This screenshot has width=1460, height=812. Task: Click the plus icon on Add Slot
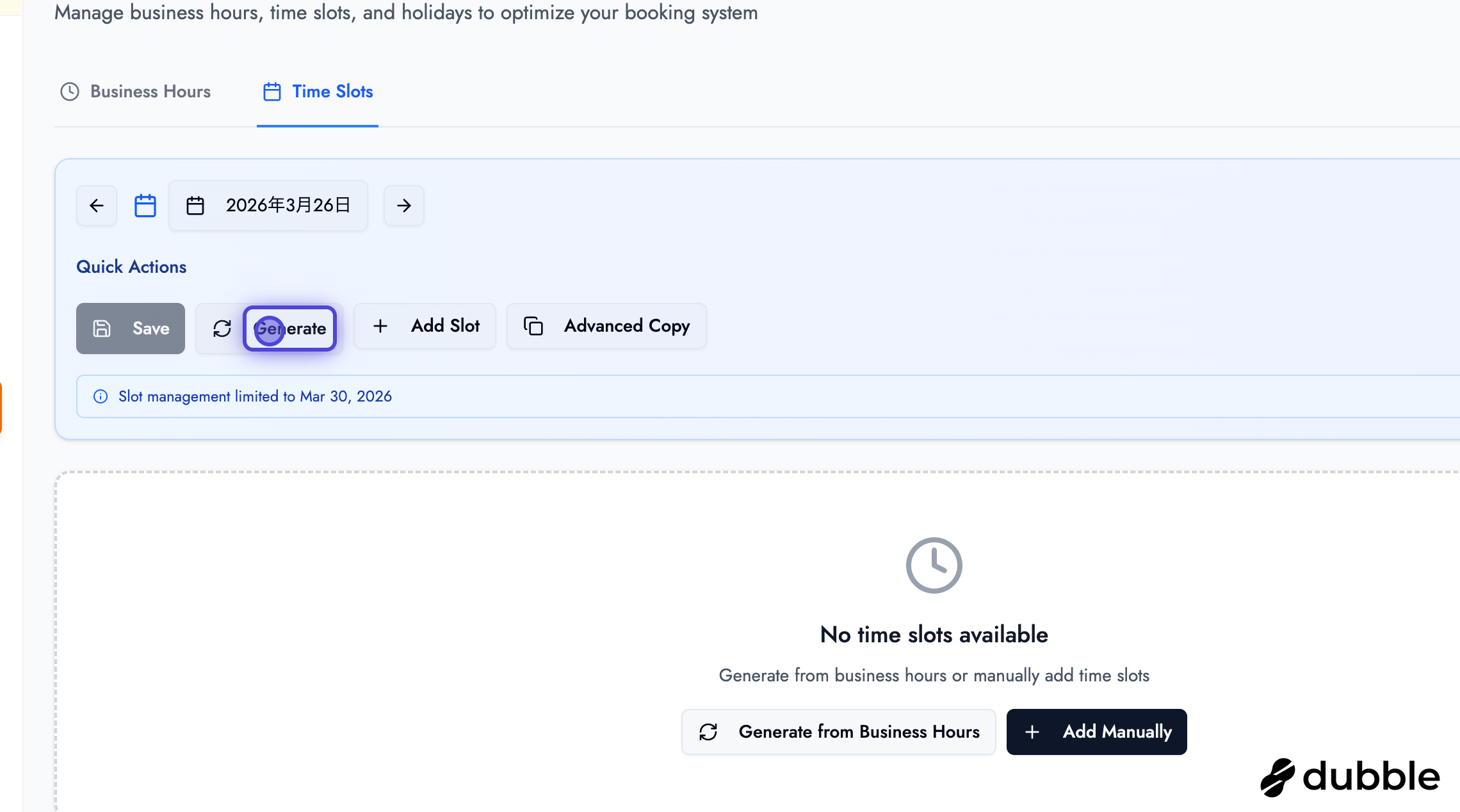[x=380, y=326]
